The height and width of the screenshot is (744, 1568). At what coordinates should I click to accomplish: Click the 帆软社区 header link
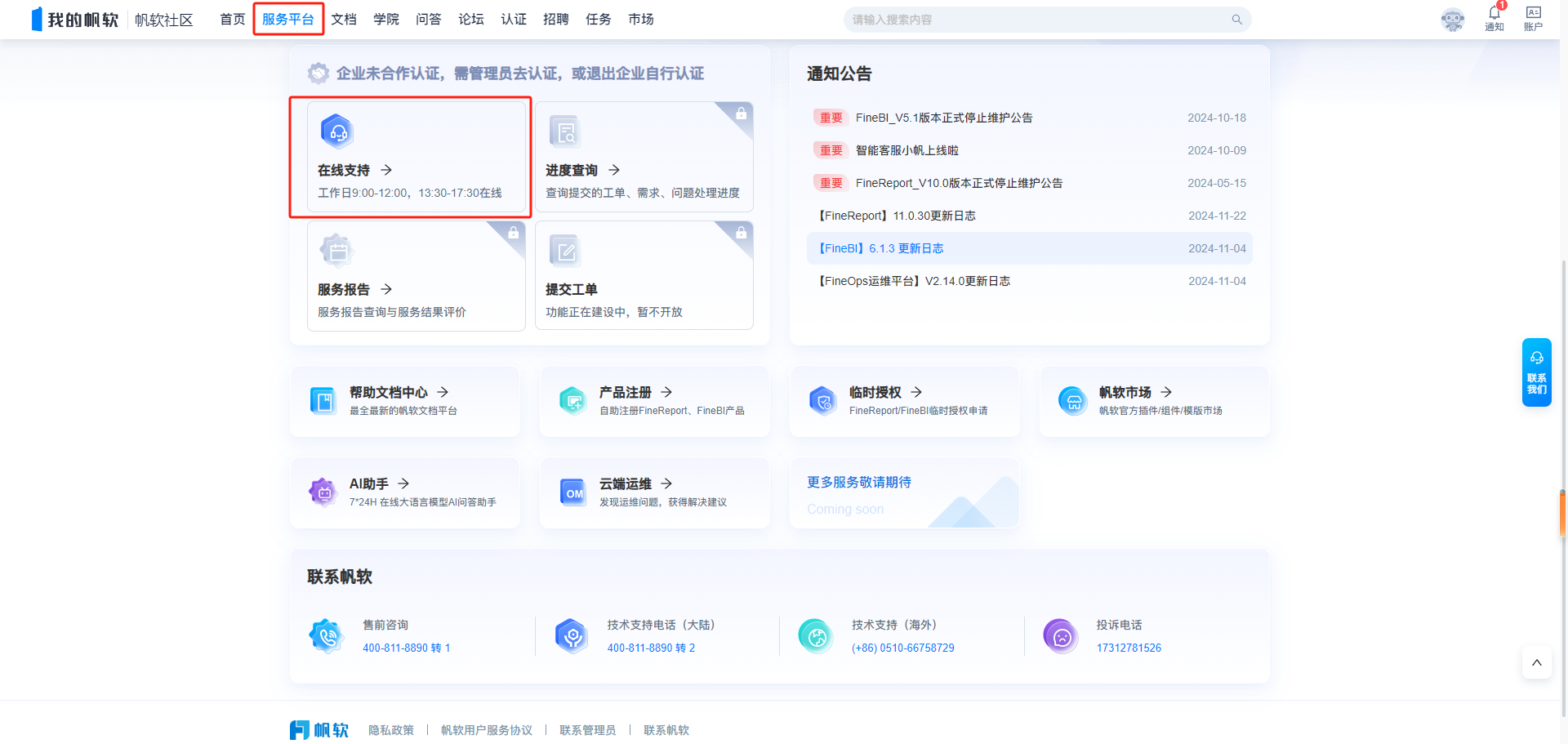point(163,20)
